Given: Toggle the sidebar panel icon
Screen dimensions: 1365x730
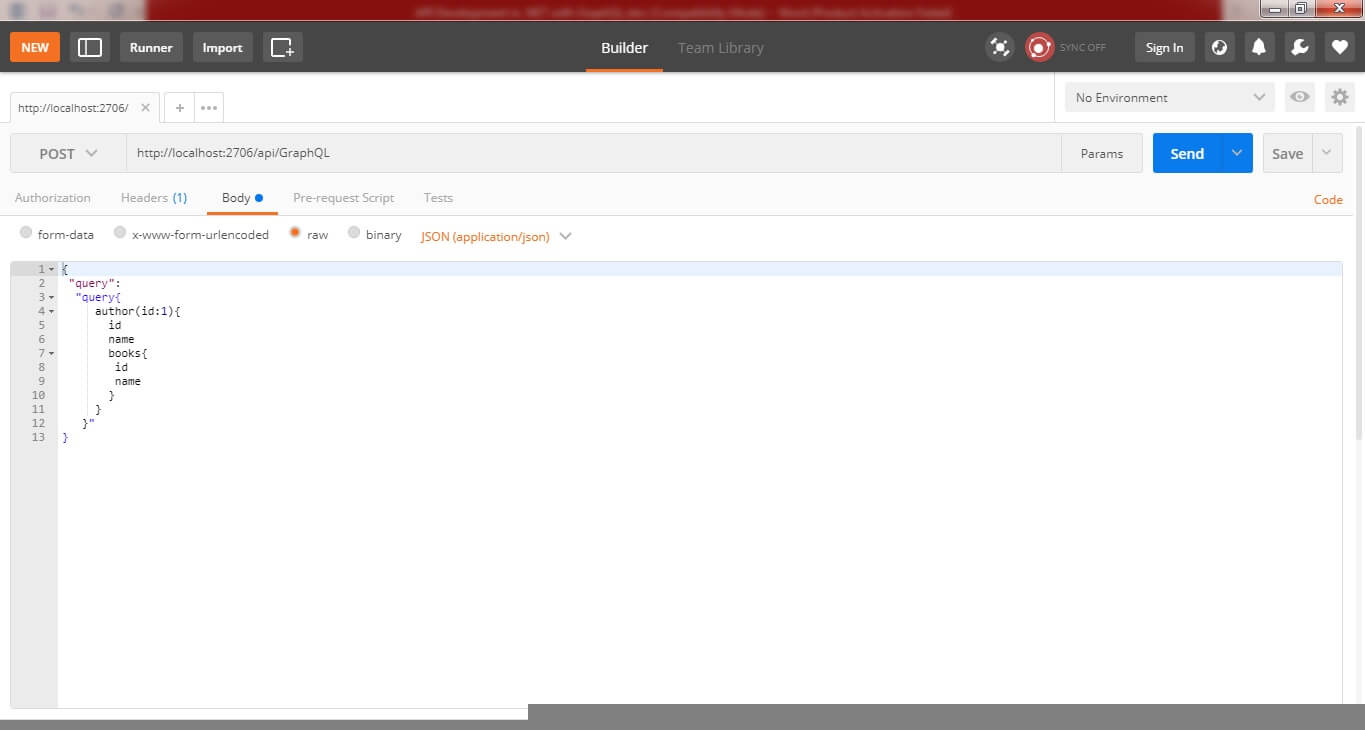Looking at the screenshot, I should point(90,47).
